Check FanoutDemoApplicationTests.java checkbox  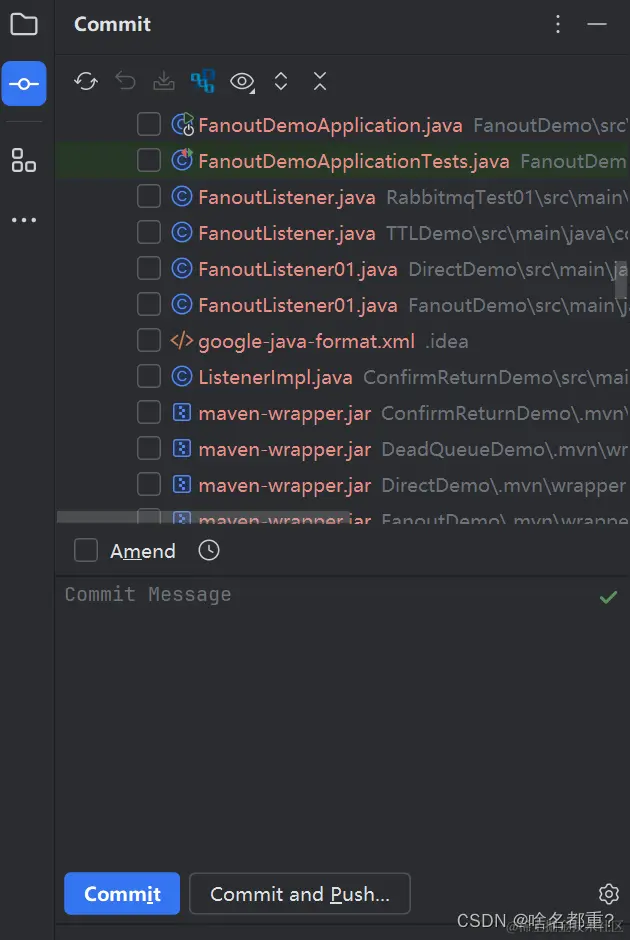click(x=149, y=161)
